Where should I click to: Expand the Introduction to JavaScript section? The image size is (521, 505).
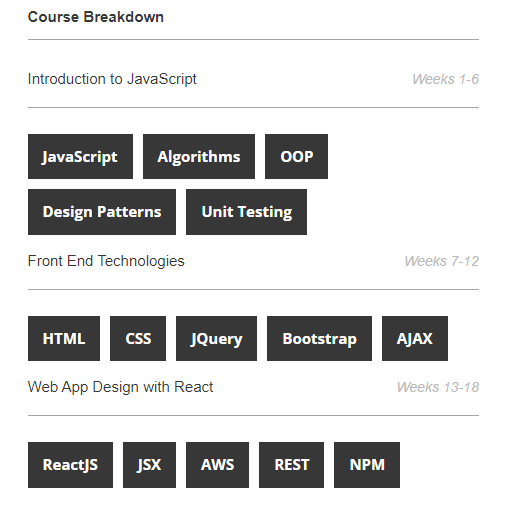tap(253, 79)
